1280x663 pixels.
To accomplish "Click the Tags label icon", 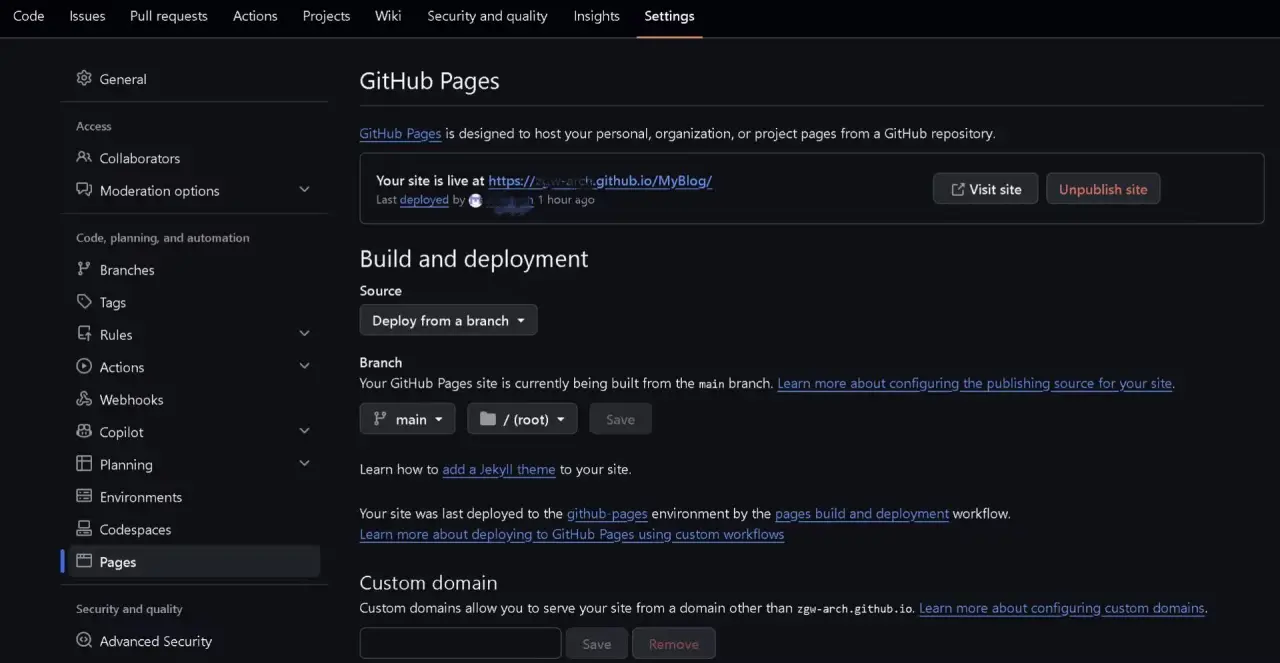I will [84, 301].
